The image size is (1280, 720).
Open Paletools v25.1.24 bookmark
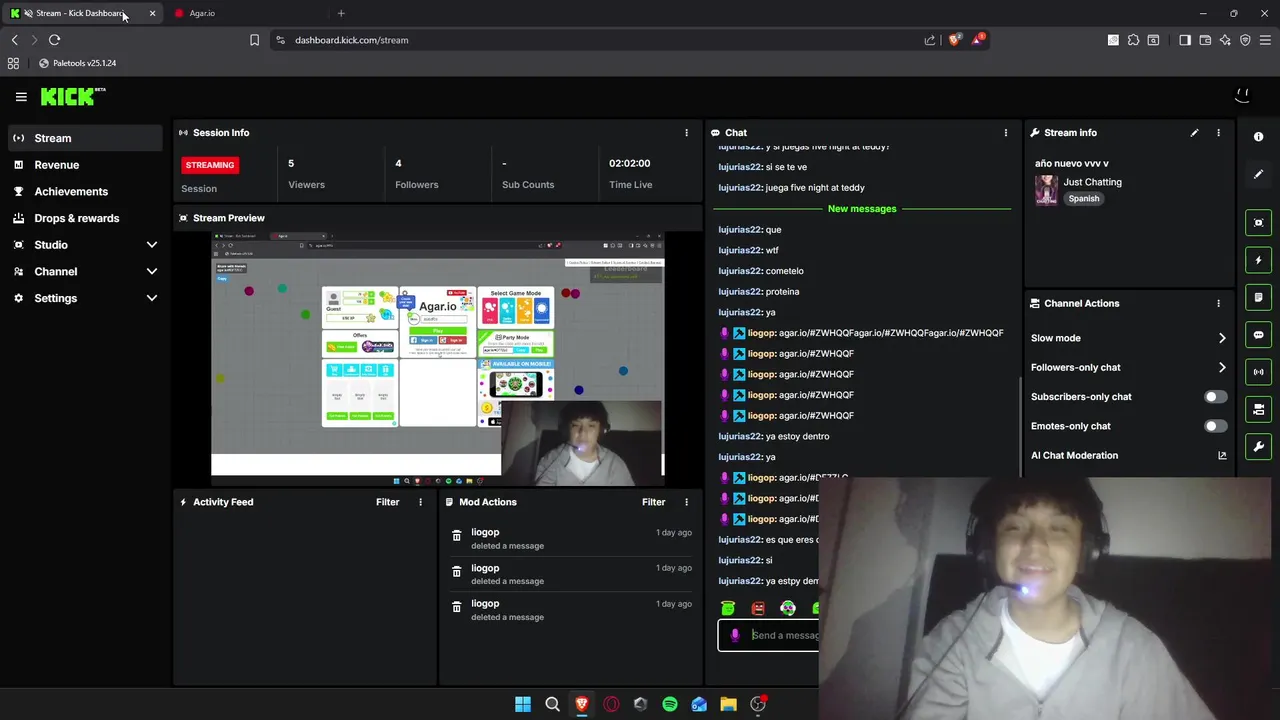click(x=78, y=63)
